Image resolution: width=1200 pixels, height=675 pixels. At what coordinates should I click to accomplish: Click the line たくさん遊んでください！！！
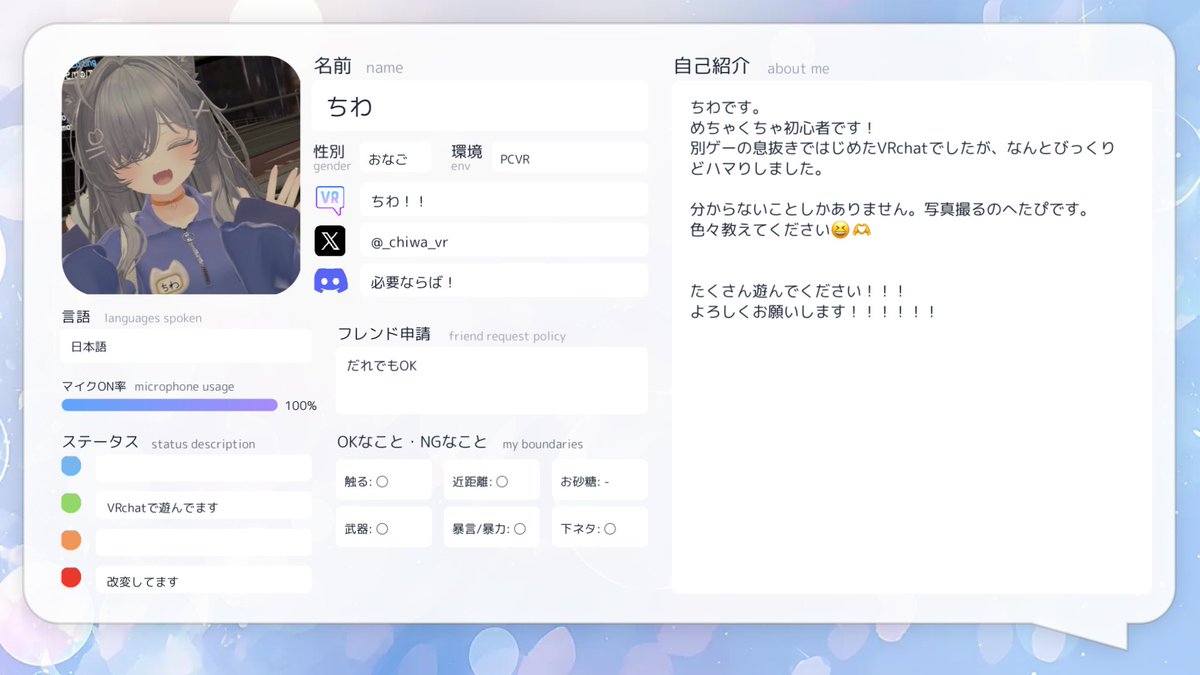[x=798, y=291]
